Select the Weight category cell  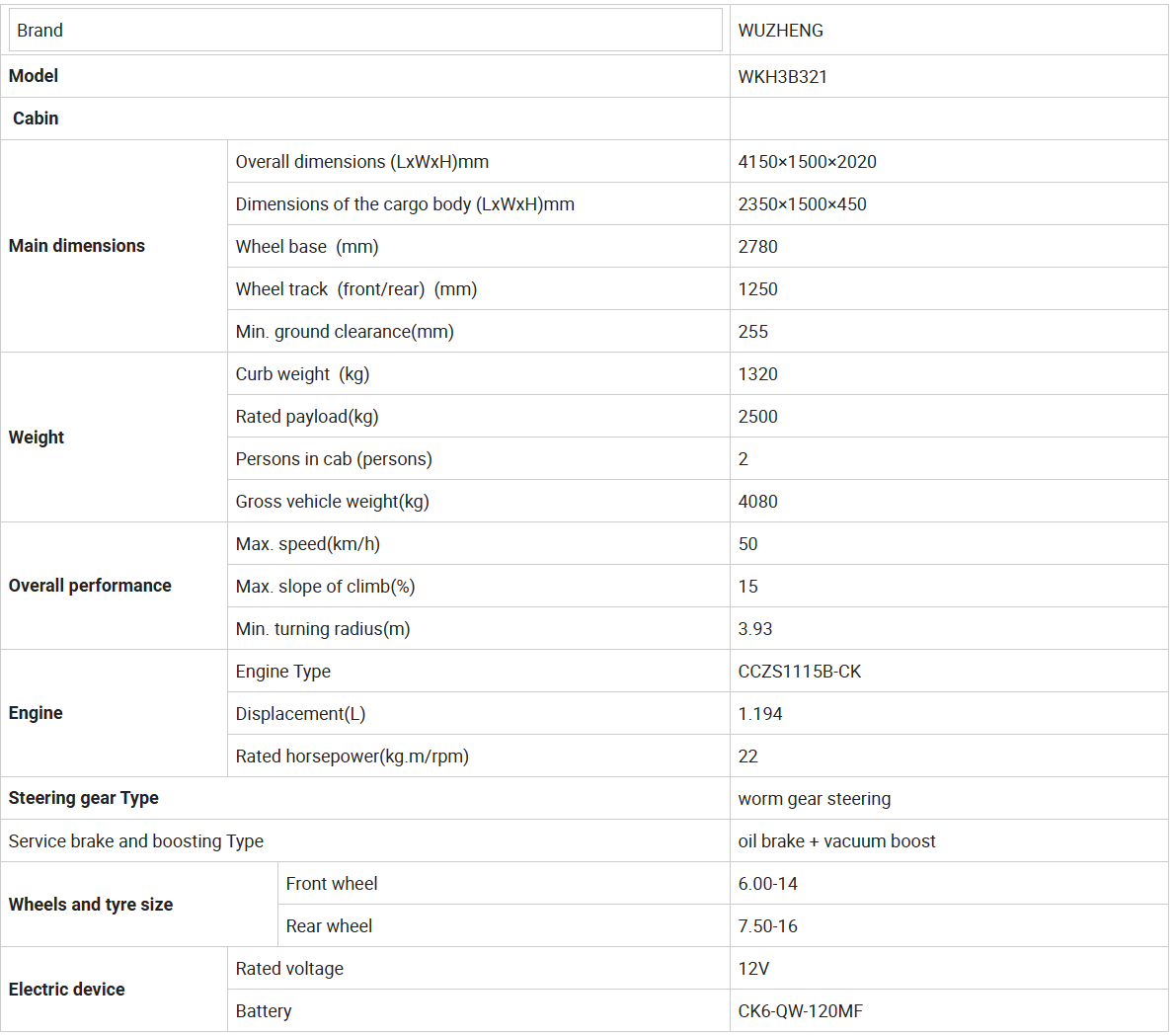coord(114,438)
